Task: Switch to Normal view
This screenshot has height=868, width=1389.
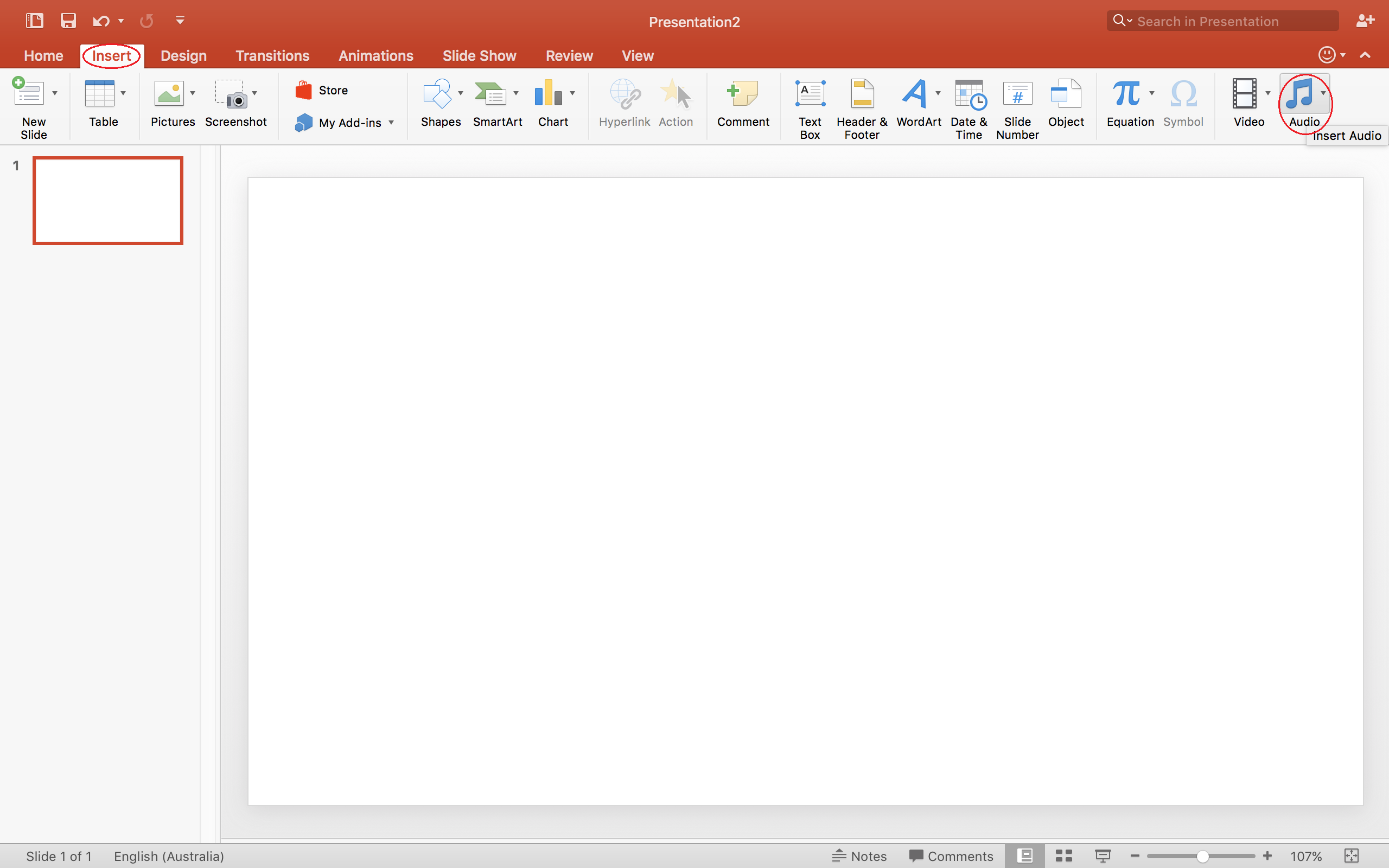Action: click(1024, 856)
